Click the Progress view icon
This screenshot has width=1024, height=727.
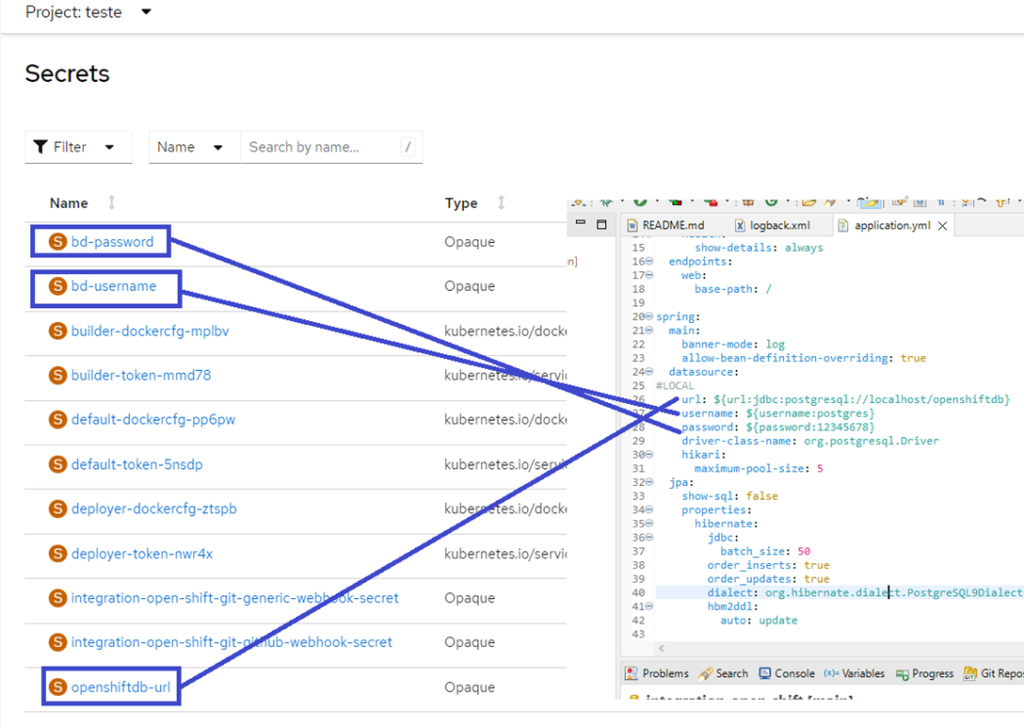click(903, 674)
